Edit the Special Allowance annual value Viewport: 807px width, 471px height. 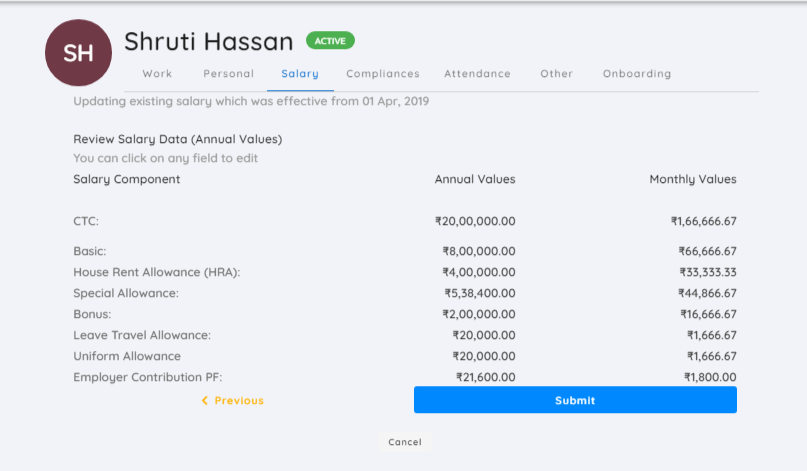(480, 293)
